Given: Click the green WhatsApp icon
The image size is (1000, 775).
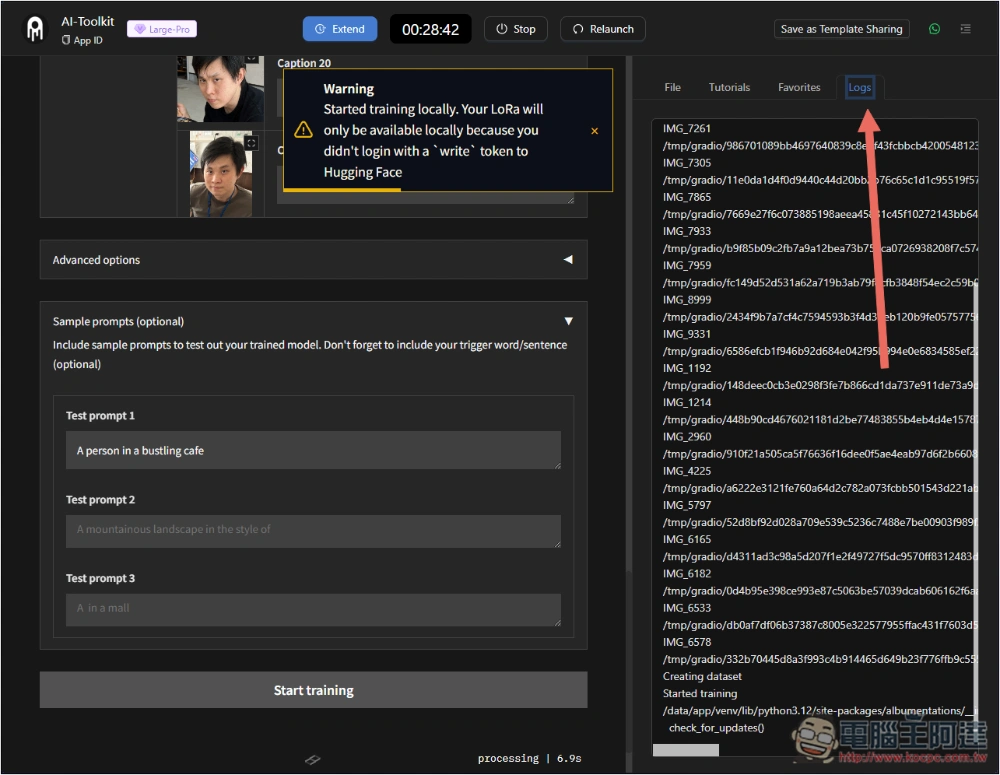Looking at the screenshot, I should (x=934, y=29).
